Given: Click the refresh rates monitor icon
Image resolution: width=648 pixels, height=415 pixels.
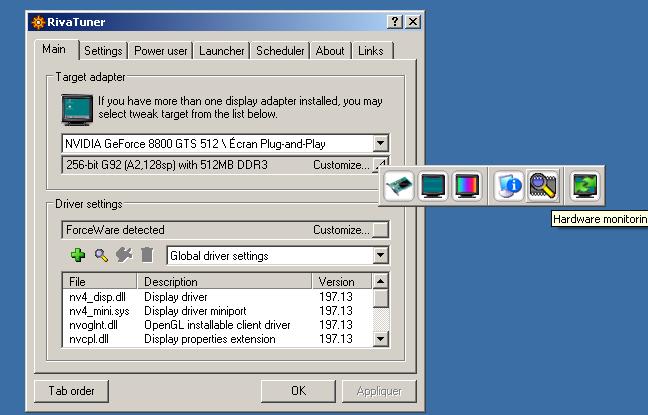Looking at the screenshot, I should click(585, 186).
